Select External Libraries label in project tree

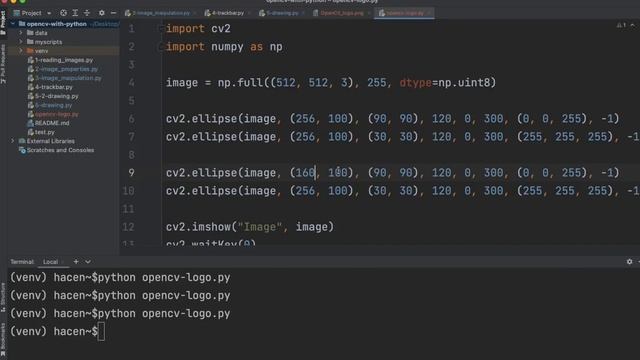coord(51,141)
